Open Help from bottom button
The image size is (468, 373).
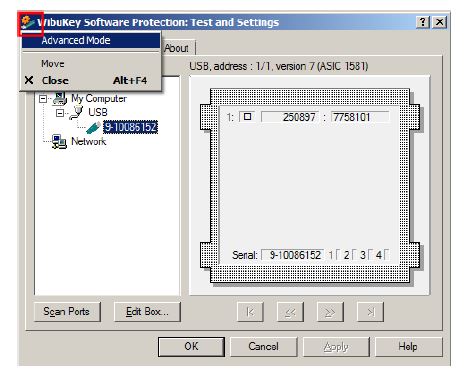click(409, 347)
